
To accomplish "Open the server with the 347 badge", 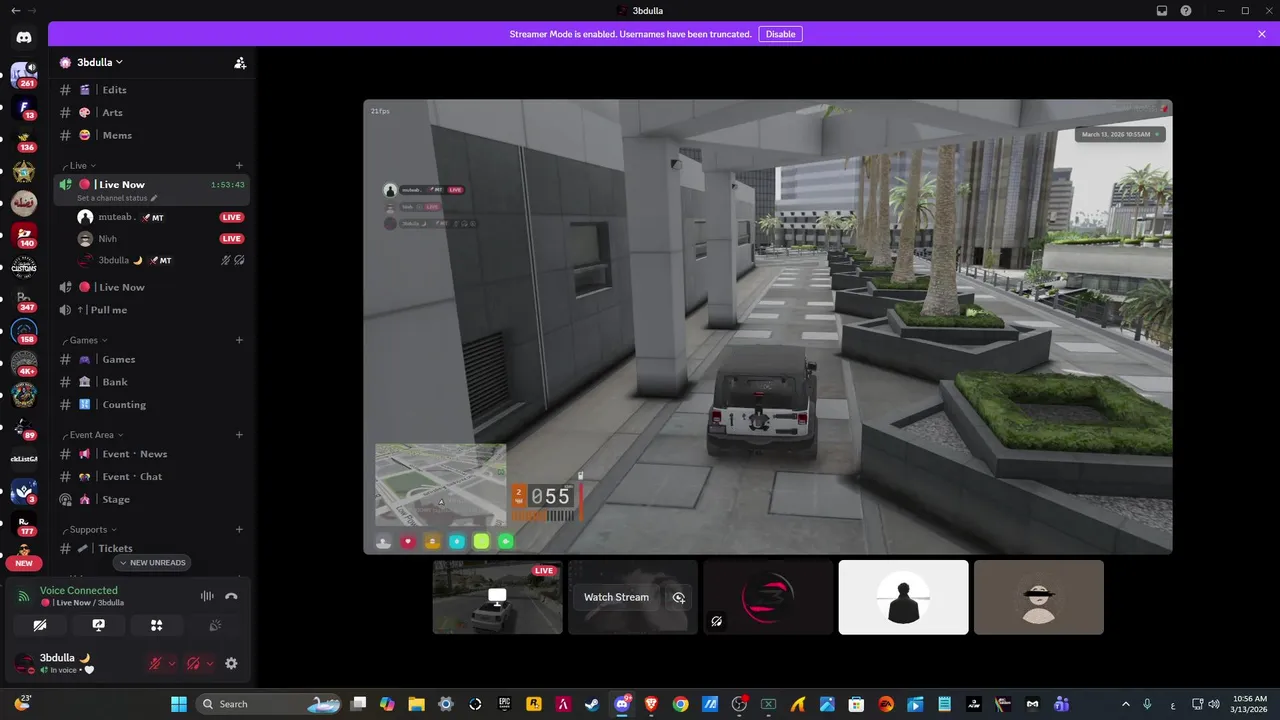I will [24, 299].
